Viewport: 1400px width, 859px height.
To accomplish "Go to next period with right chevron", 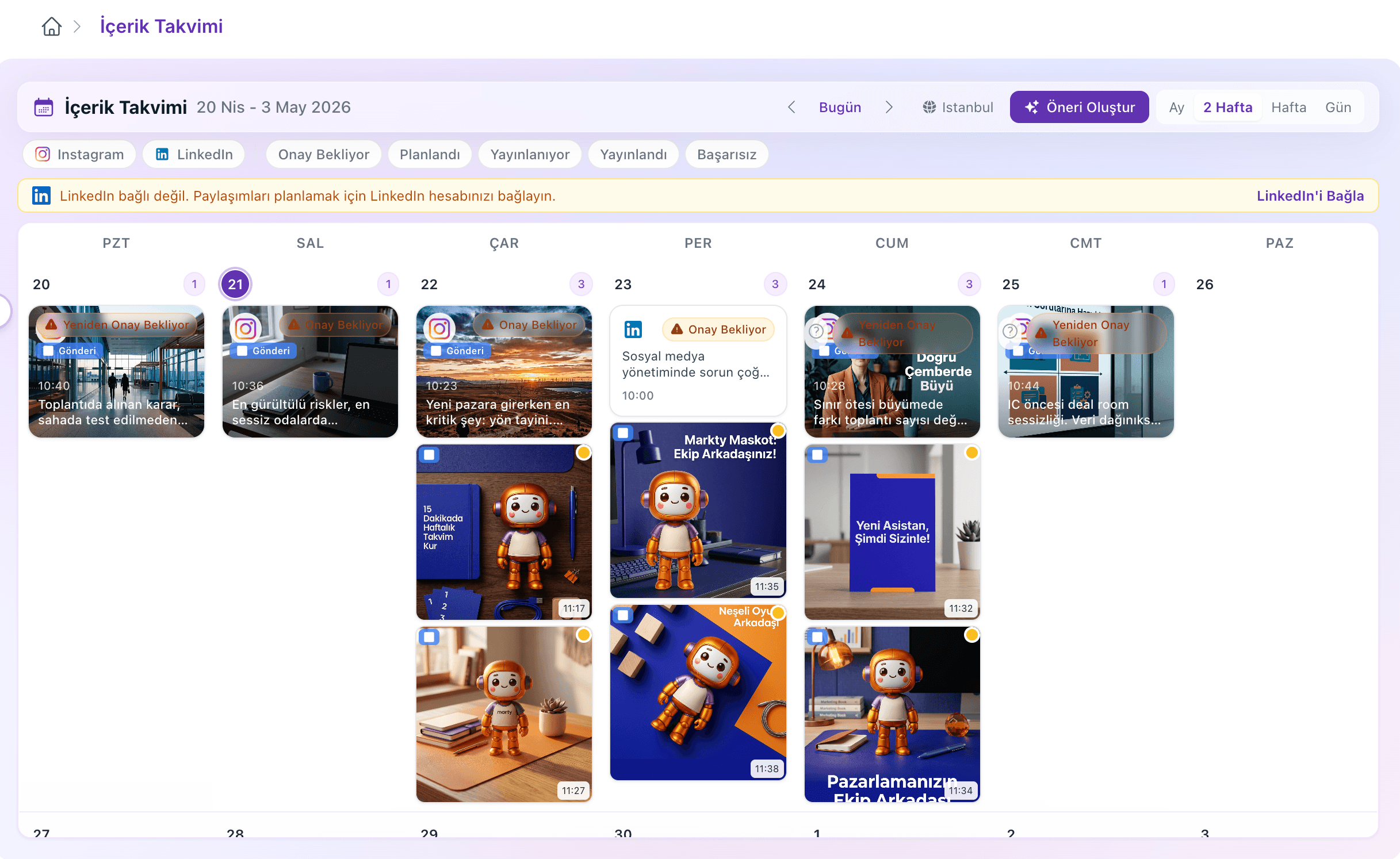I will (x=889, y=108).
